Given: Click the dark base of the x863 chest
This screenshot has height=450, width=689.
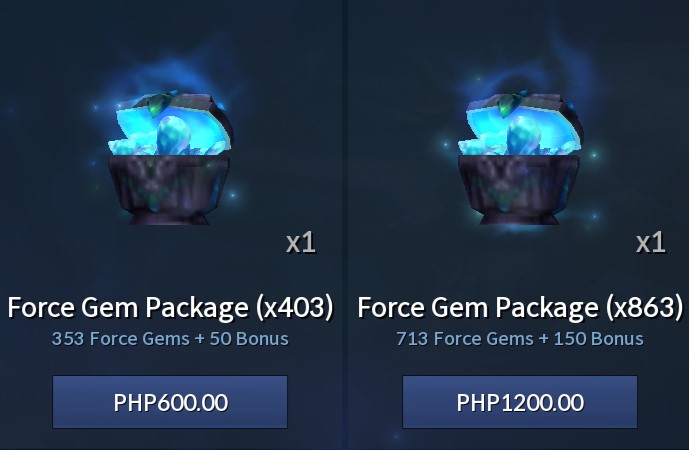Looking at the screenshot, I should coord(519,189).
